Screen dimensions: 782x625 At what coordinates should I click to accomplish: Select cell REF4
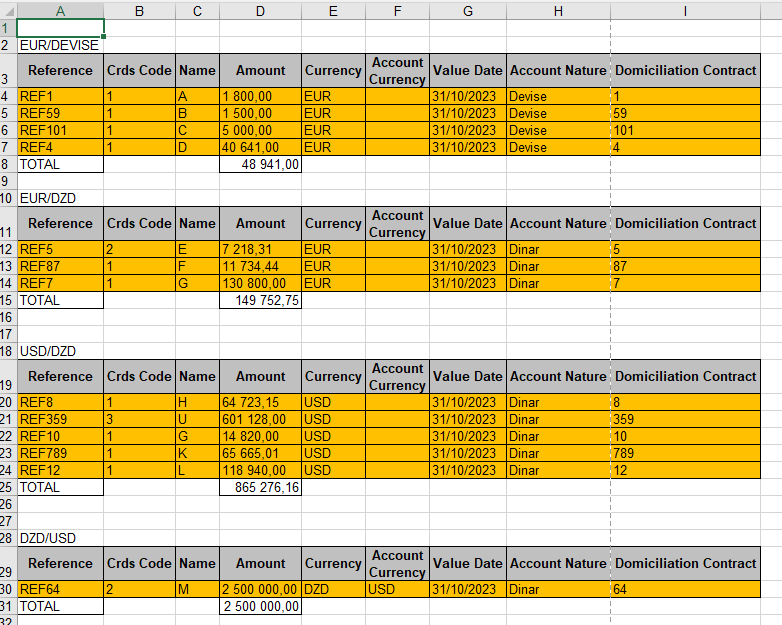tap(60, 147)
